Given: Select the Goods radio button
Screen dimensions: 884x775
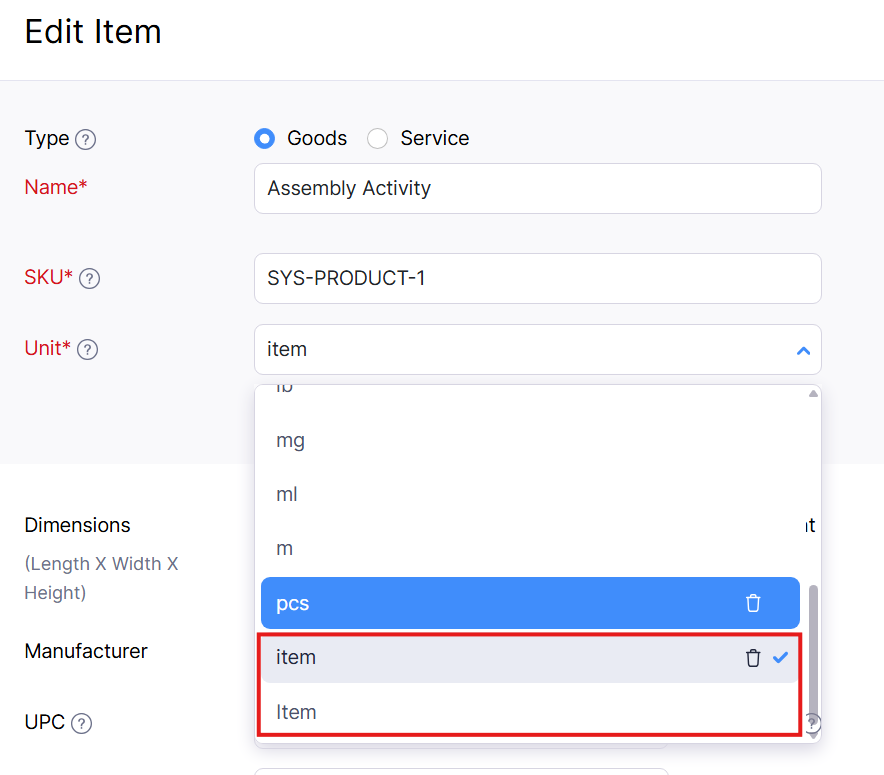Looking at the screenshot, I should coord(265,139).
